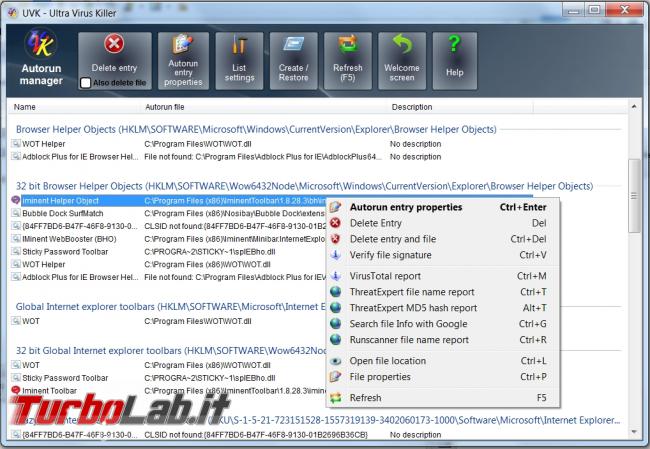Choose Search file Info with Google
Screen dimensions: 650x449
point(442,324)
